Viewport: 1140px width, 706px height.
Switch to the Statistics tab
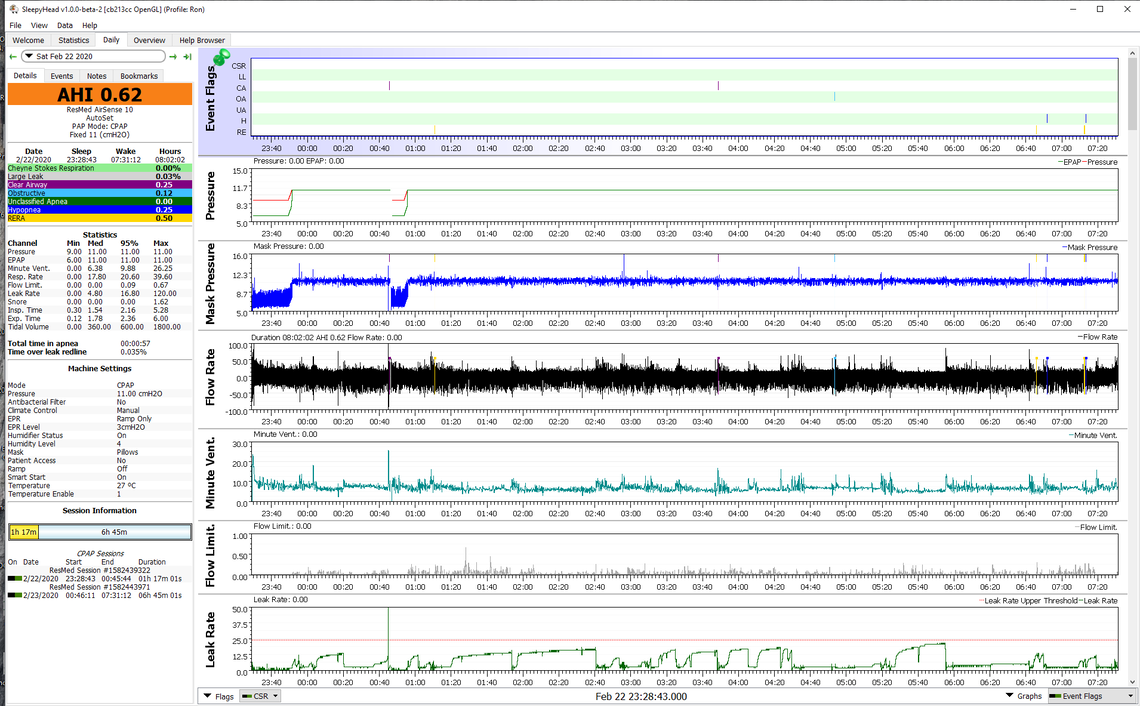[x=73, y=41]
